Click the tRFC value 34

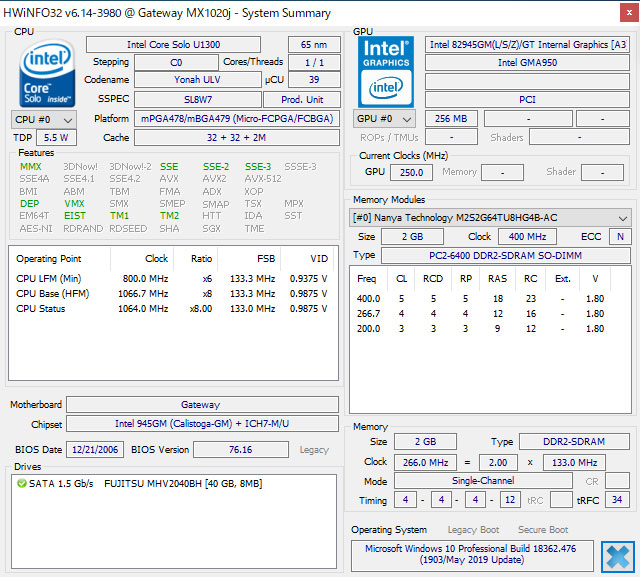click(617, 500)
